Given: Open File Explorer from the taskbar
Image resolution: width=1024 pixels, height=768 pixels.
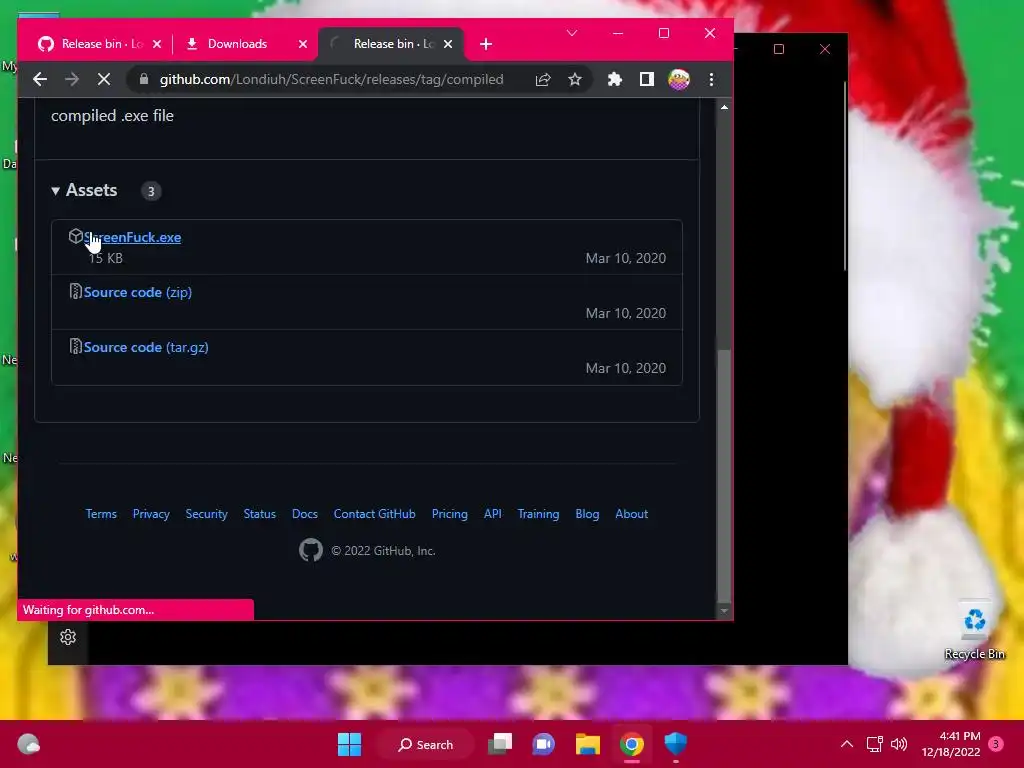Looking at the screenshot, I should coord(588,744).
